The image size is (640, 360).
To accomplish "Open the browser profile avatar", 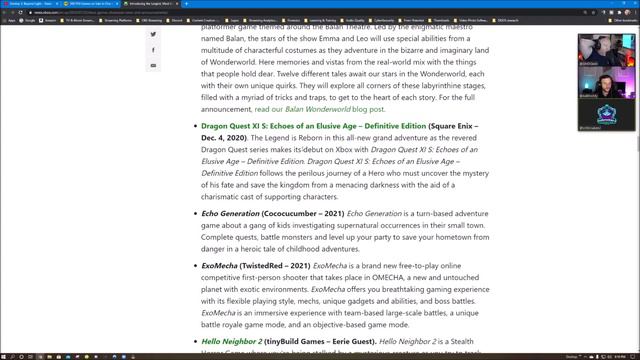I will [x=627, y=13].
